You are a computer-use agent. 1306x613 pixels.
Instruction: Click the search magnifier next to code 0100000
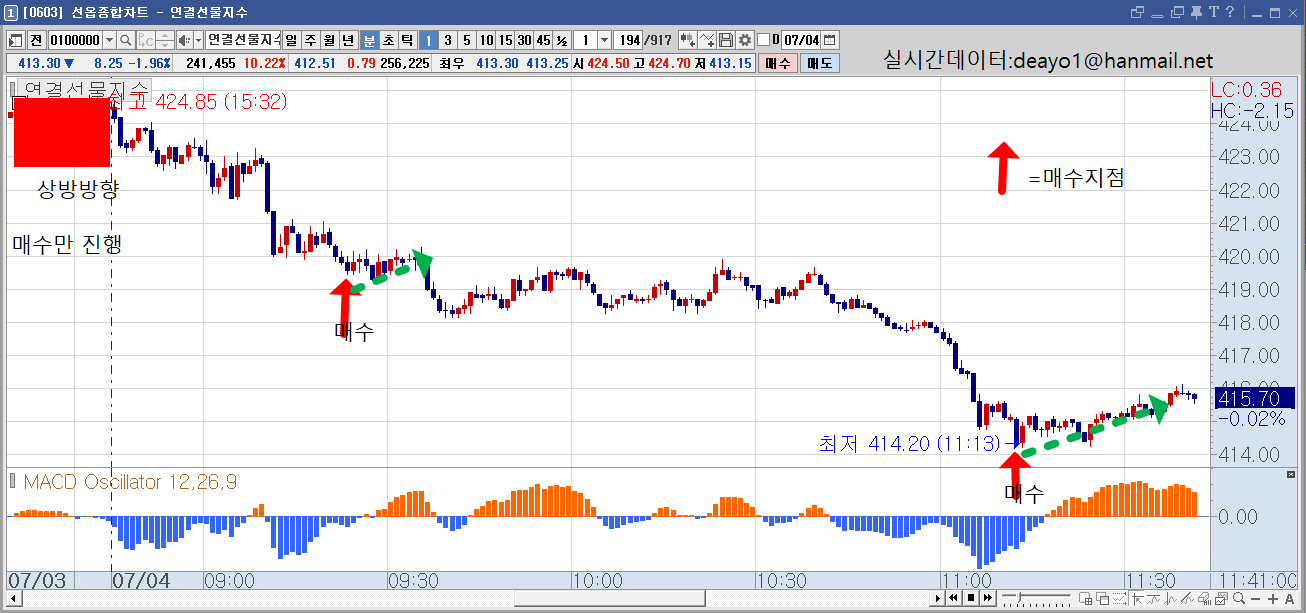pos(126,40)
